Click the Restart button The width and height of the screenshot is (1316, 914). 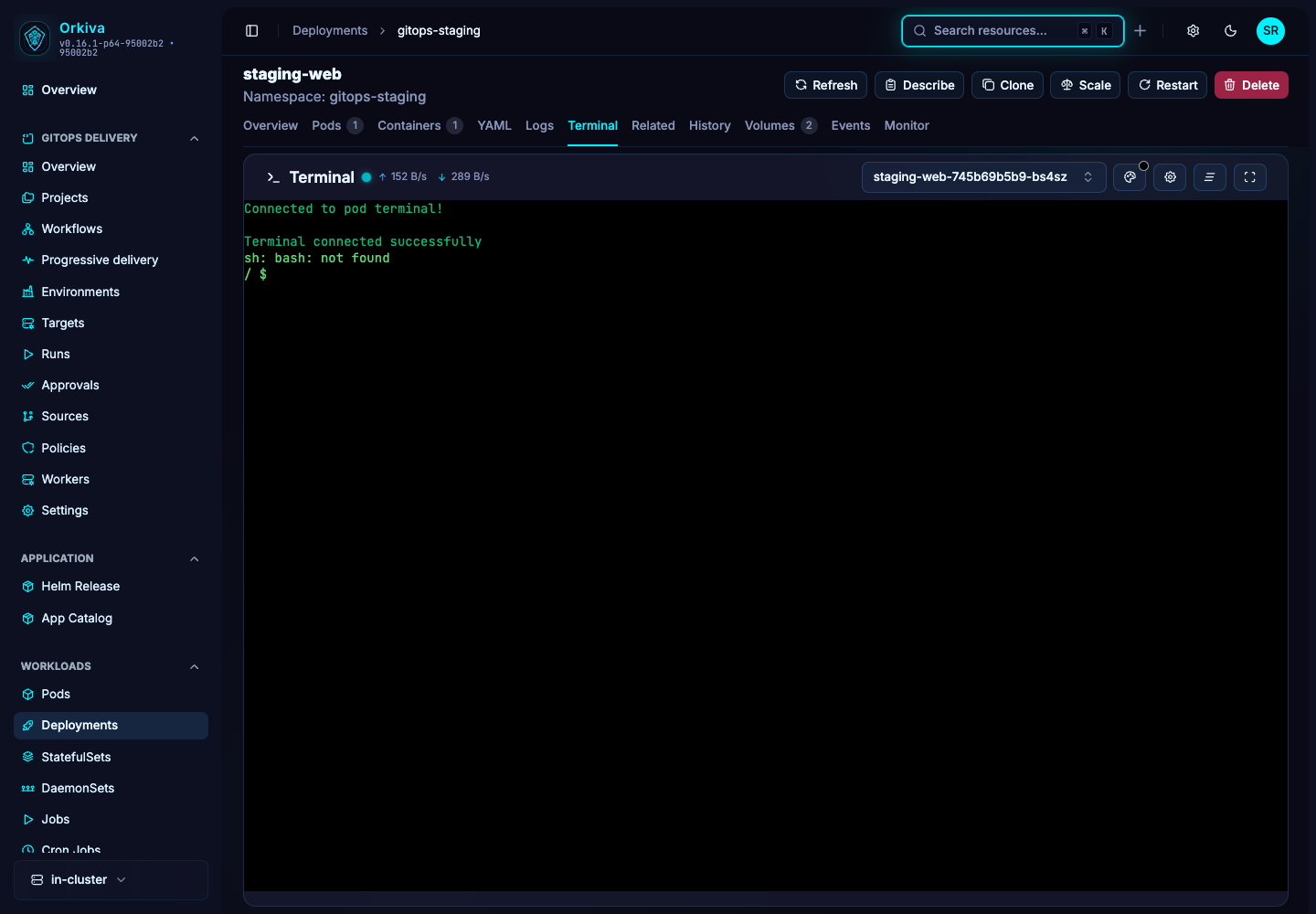pyautogui.click(x=1167, y=85)
